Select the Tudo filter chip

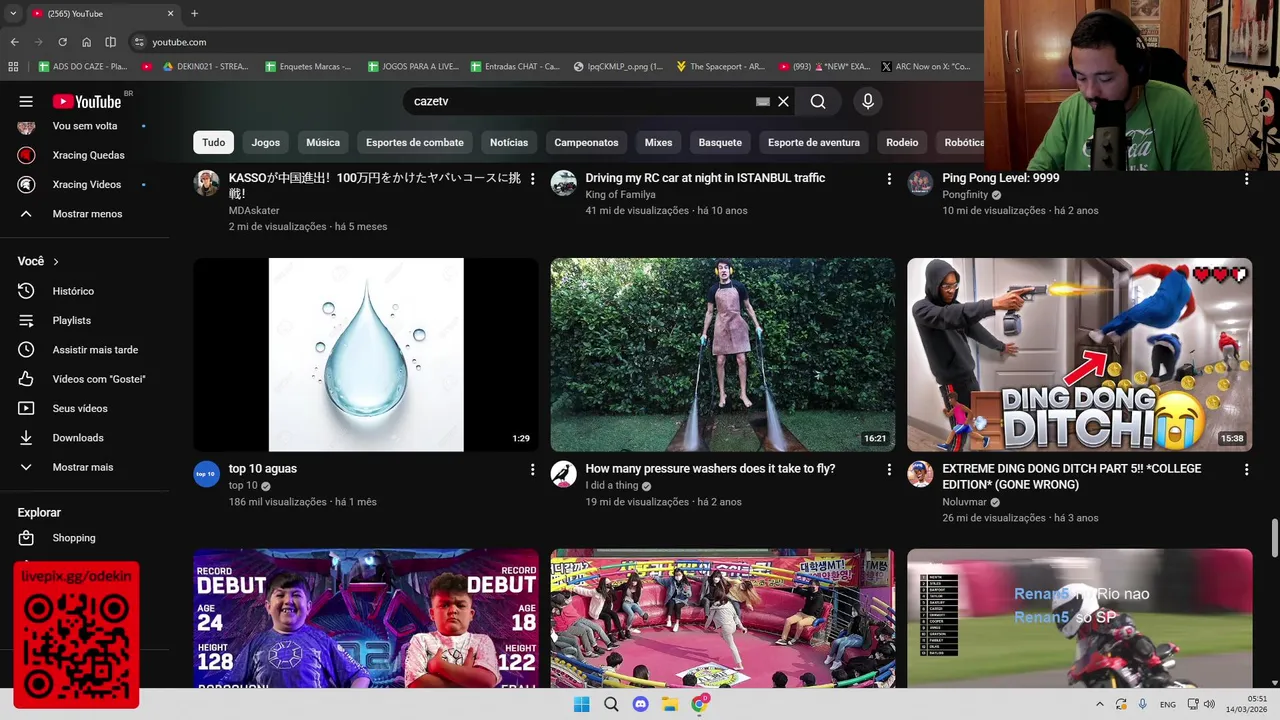pyautogui.click(x=214, y=142)
